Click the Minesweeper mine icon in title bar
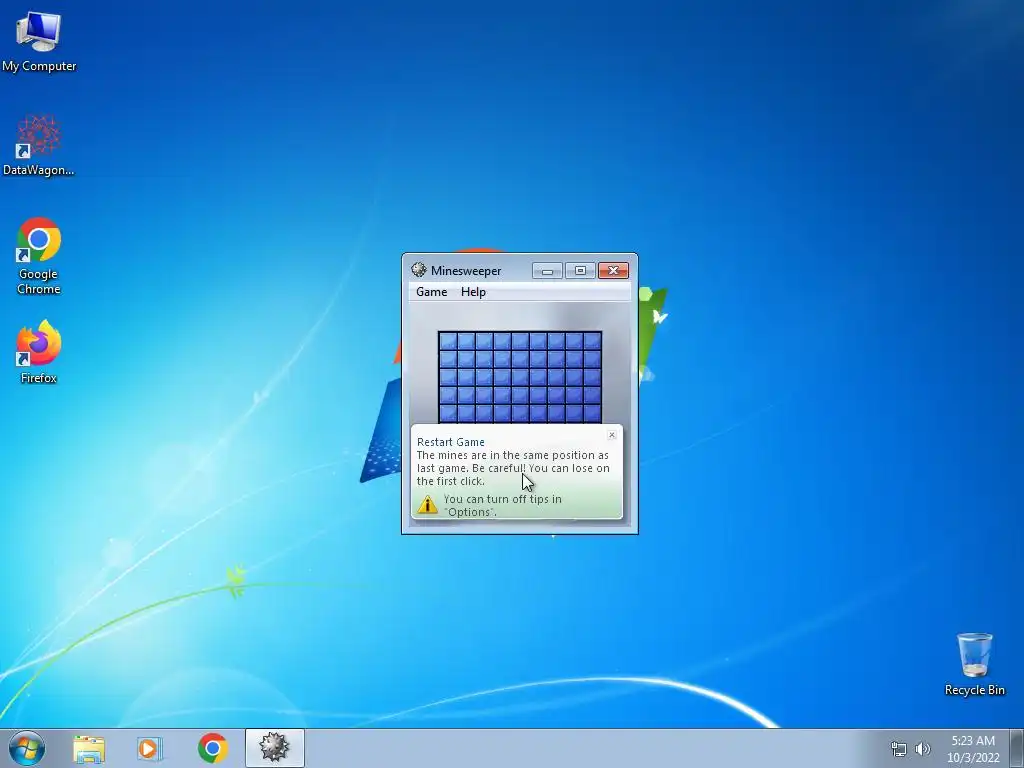 [x=419, y=270]
